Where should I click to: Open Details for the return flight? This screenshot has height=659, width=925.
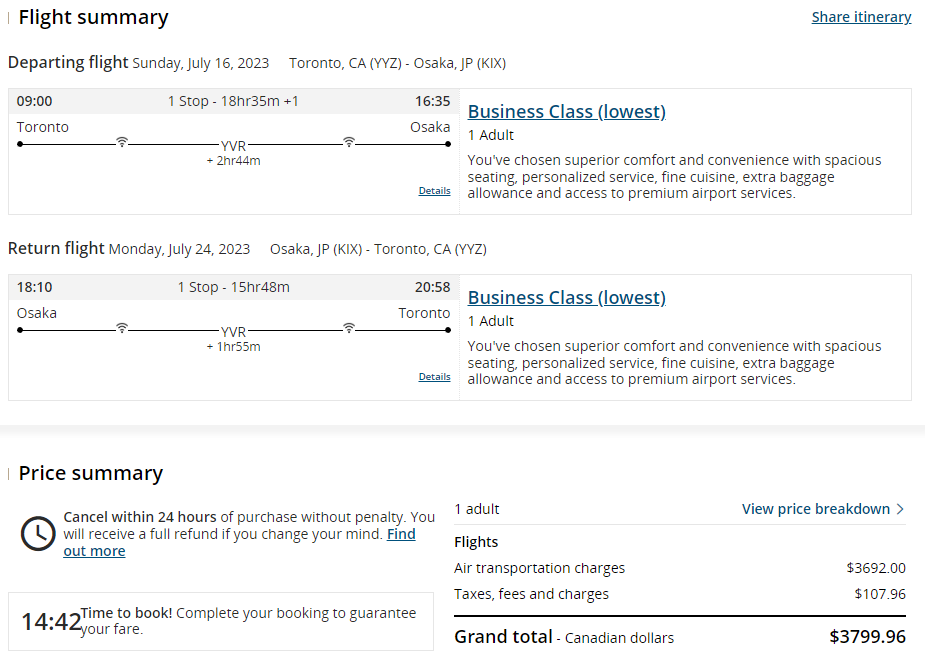[434, 376]
